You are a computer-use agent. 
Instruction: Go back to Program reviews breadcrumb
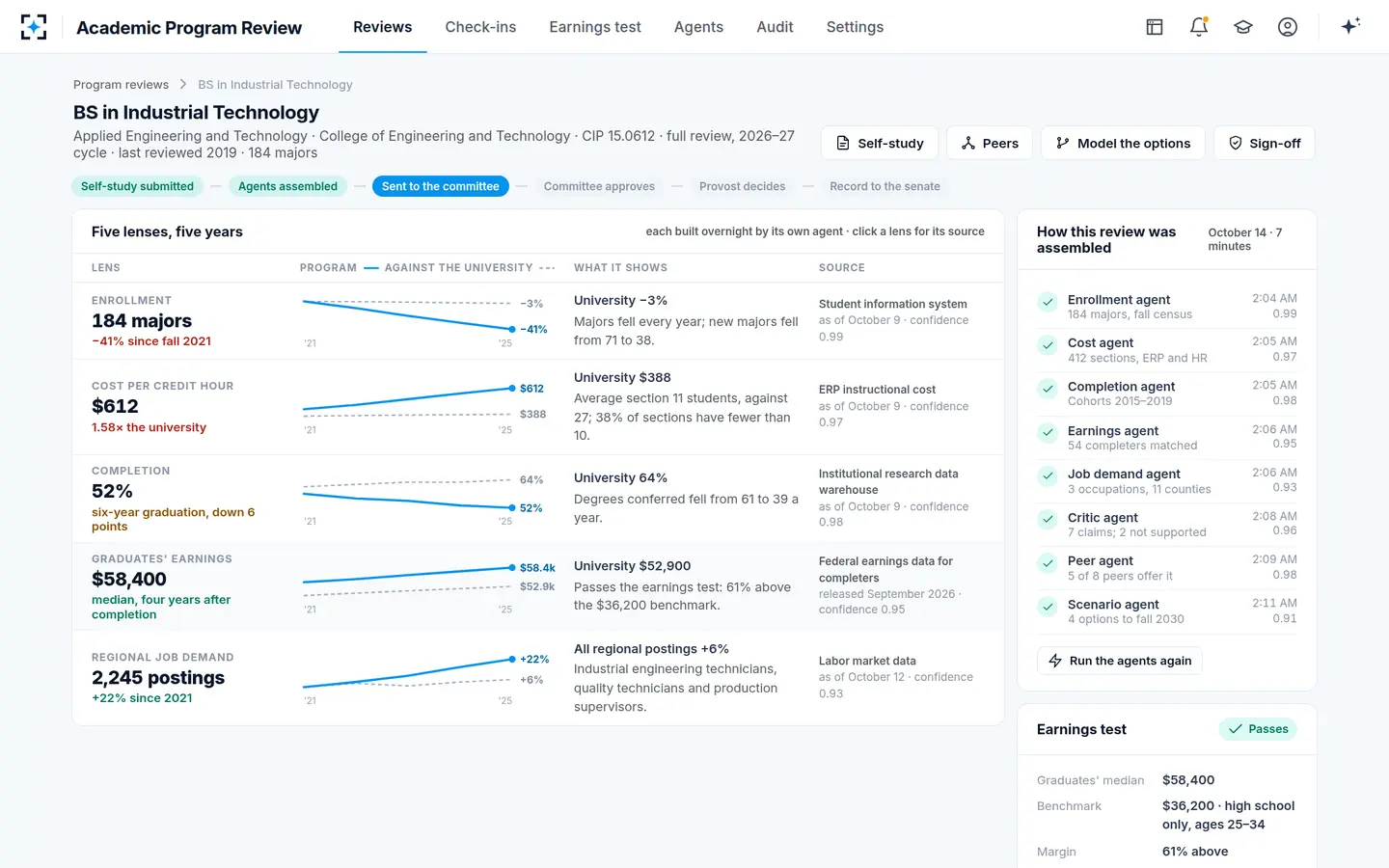(x=121, y=85)
